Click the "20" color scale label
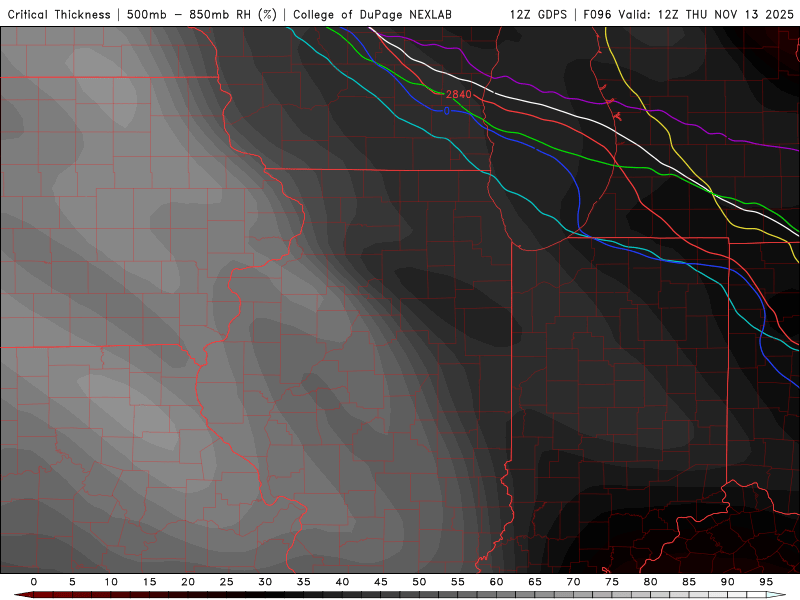The height and width of the screenshot is (600, 800). pyautogui.click(x=188, y=582)
